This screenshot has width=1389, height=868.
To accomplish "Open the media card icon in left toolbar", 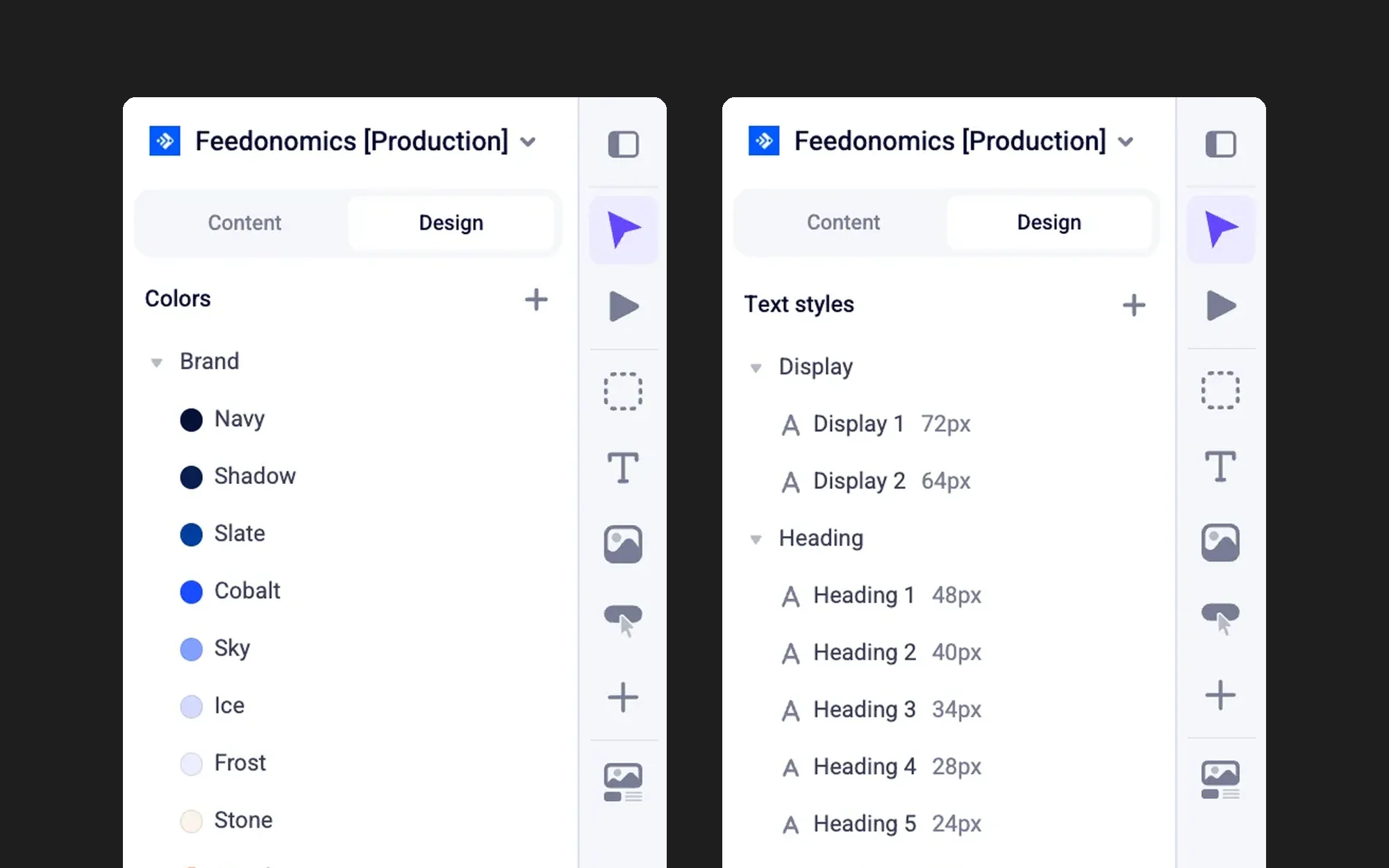I will point(623,783).
